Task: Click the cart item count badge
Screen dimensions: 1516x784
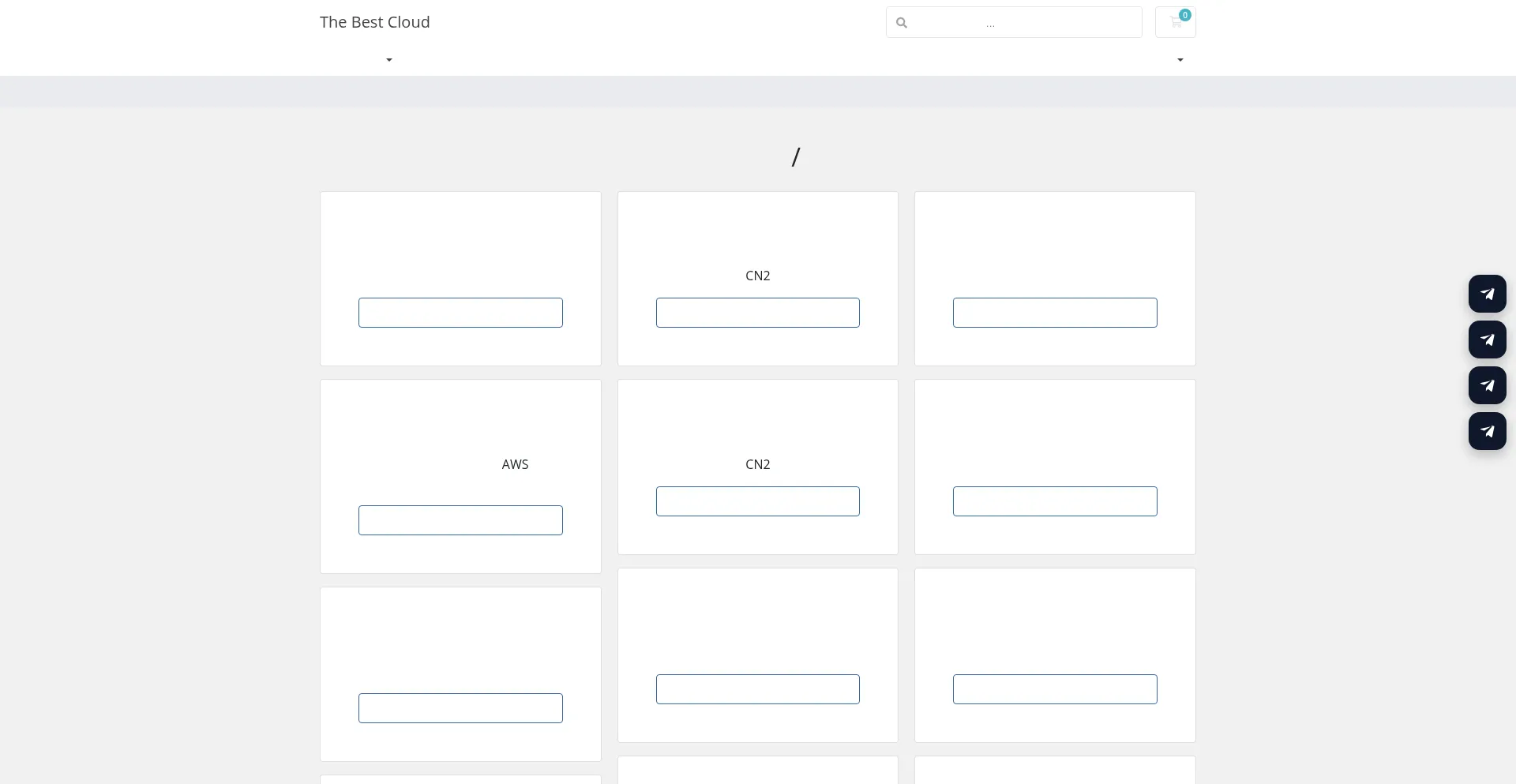Action: [x=1185, y=15]
